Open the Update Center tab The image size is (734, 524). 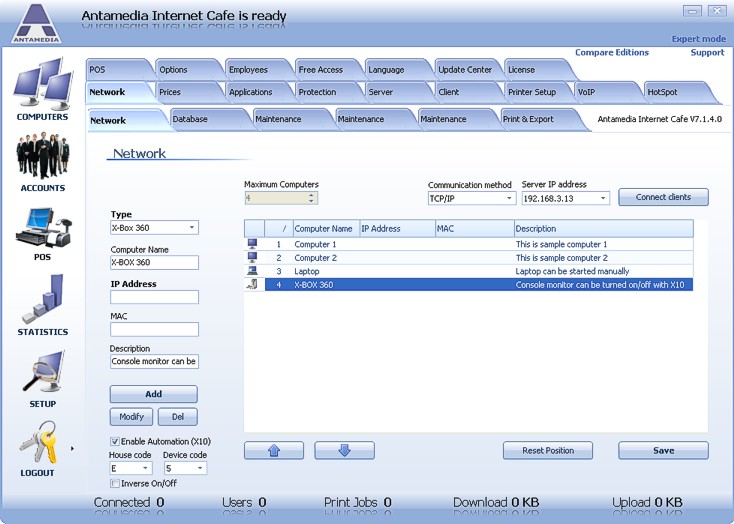(x=466, y=70)
